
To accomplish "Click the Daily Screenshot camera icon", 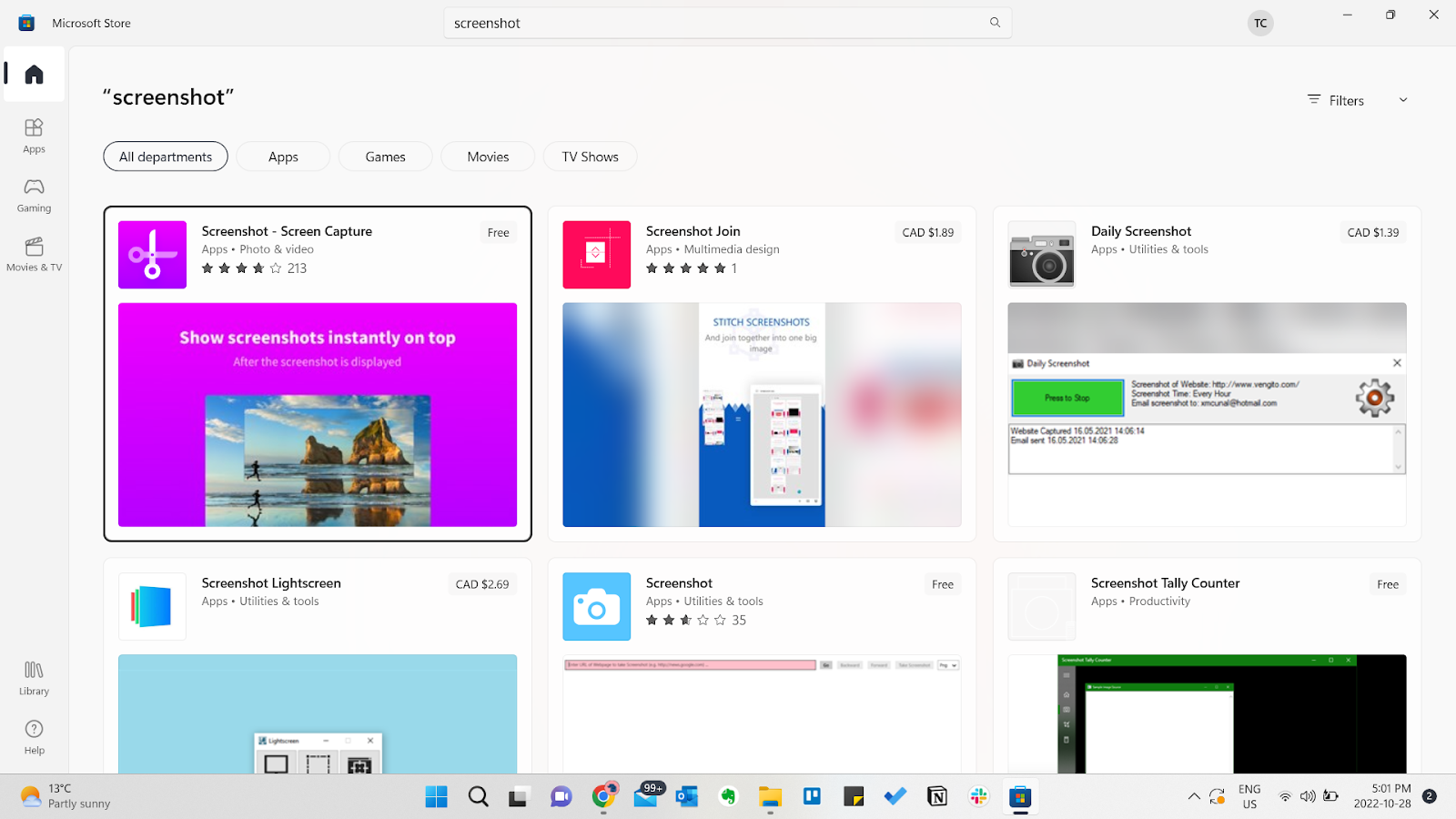I will click(x=1042, y=255).
